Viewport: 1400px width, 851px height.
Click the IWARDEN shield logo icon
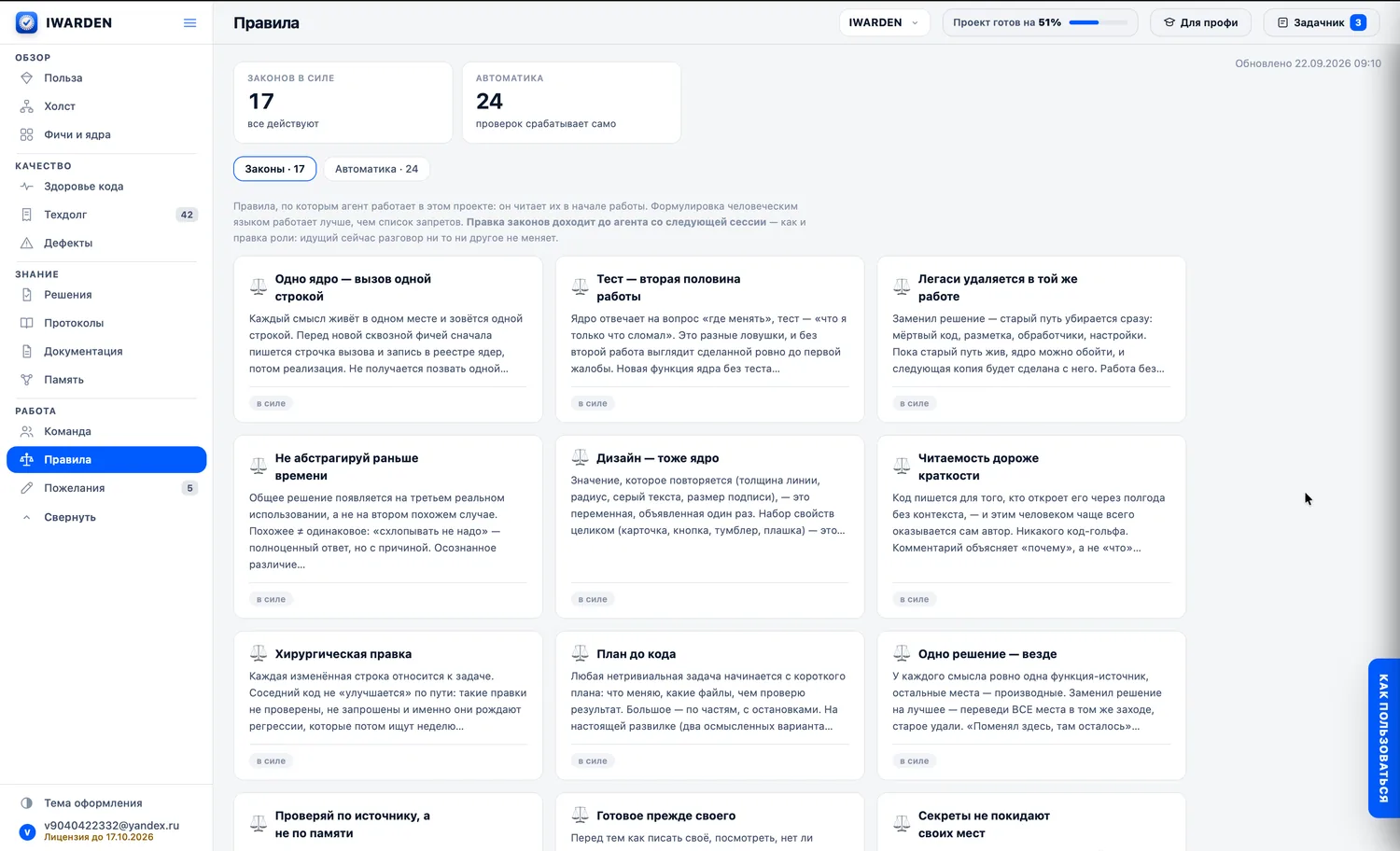27,22
